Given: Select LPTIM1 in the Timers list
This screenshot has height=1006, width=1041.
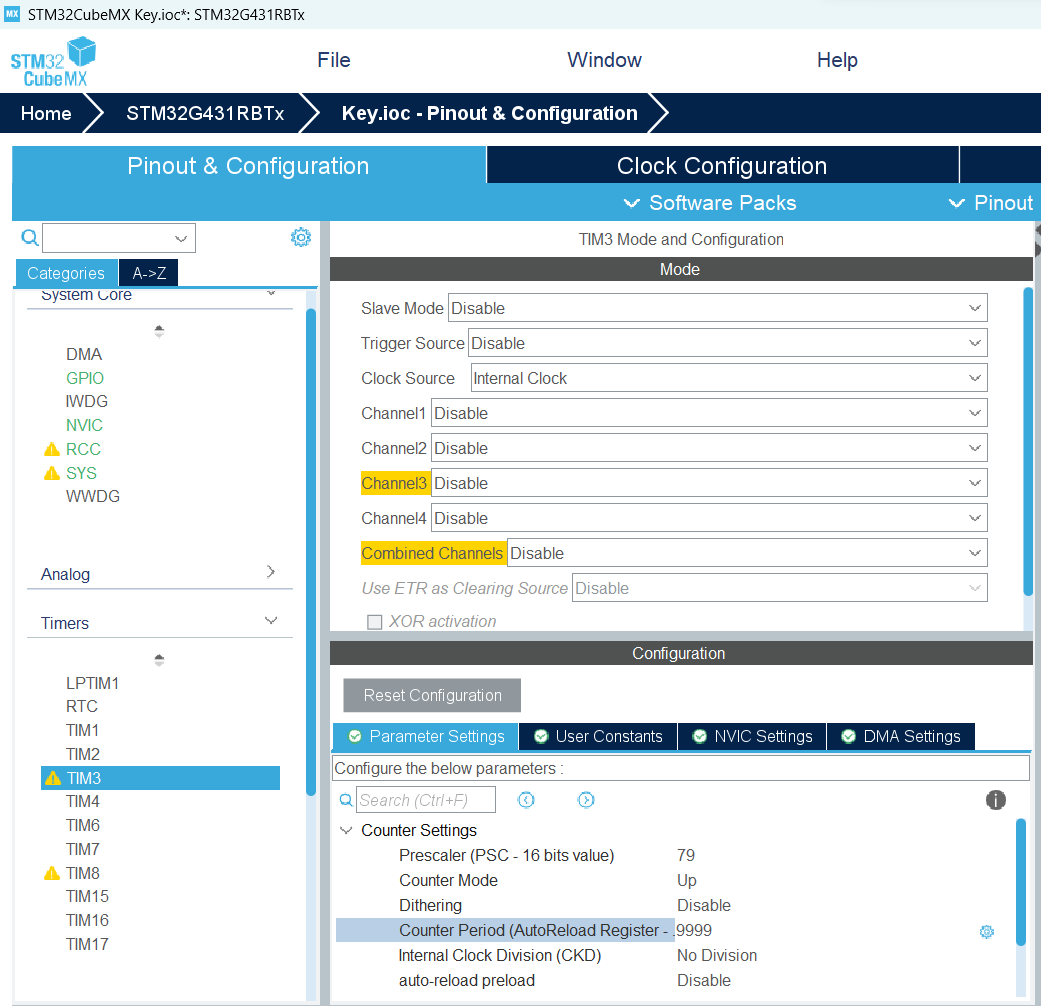Looking at the screenshot, I should point(92,683).
